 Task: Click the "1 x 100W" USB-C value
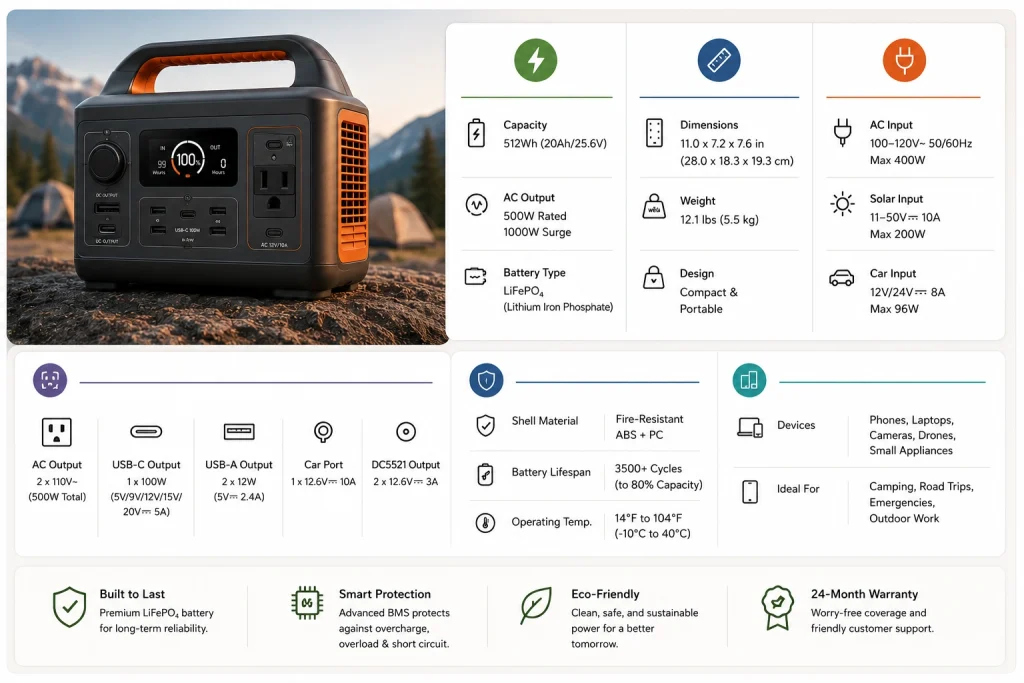point(146,482)
